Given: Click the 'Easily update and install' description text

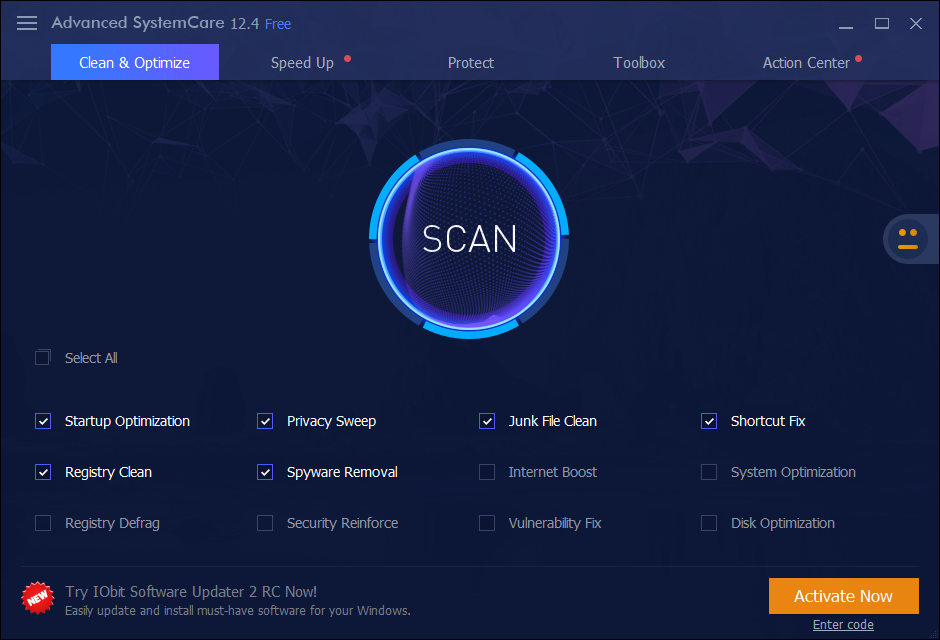Looking at the screenshot, I should [x=237, y=611].
